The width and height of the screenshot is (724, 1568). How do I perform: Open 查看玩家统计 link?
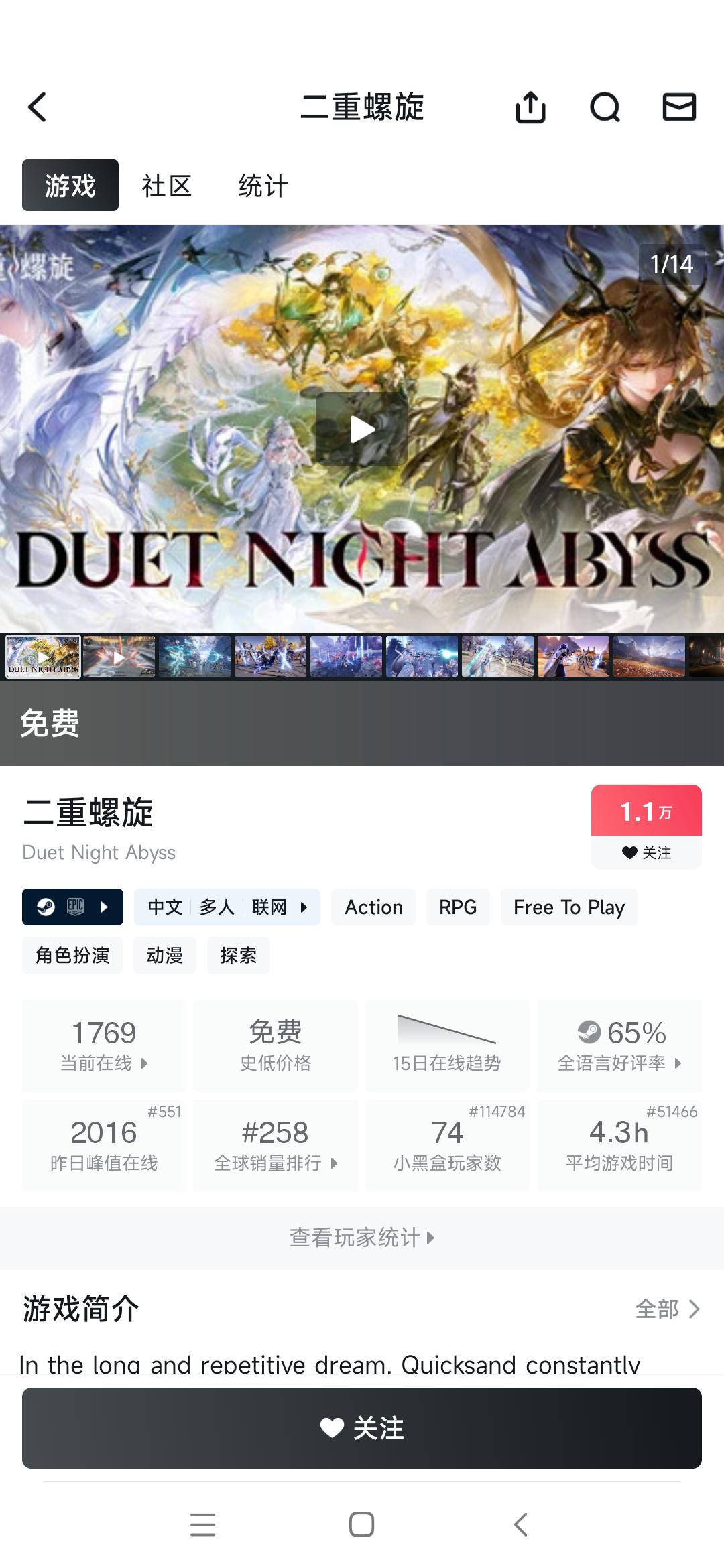[x=362, y=1237]
